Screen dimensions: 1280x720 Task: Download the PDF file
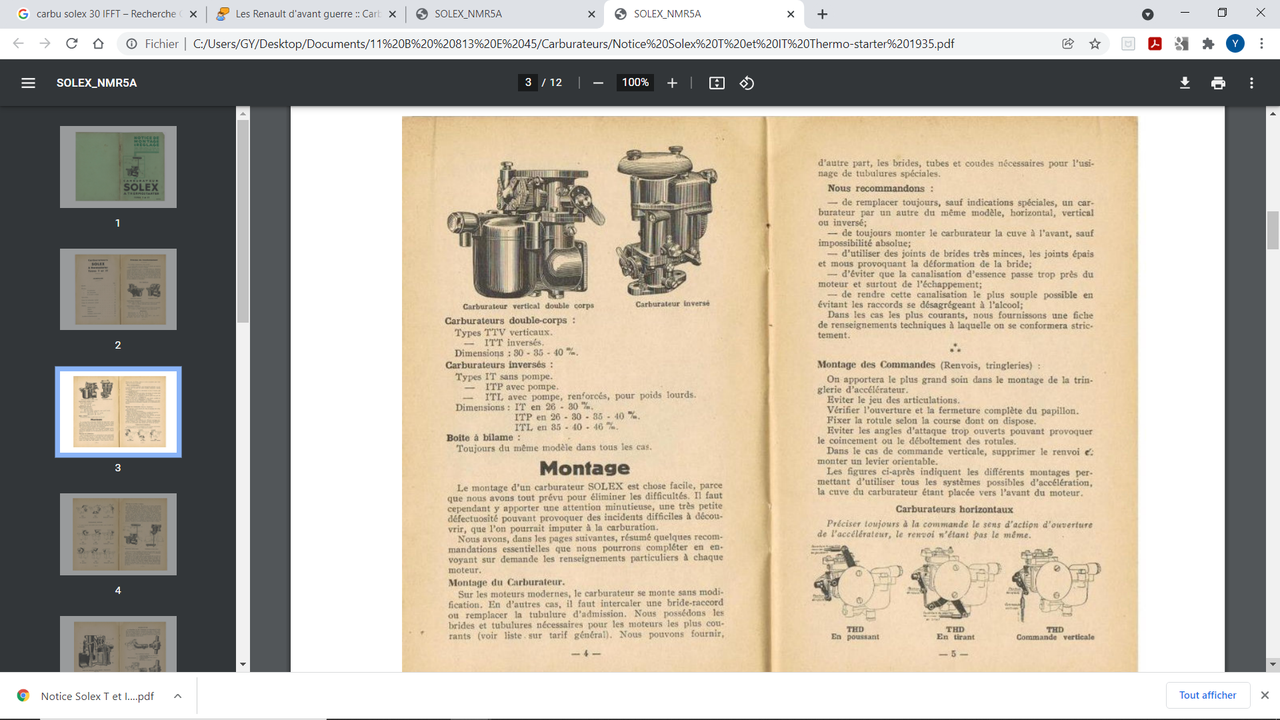(1185, 83)
